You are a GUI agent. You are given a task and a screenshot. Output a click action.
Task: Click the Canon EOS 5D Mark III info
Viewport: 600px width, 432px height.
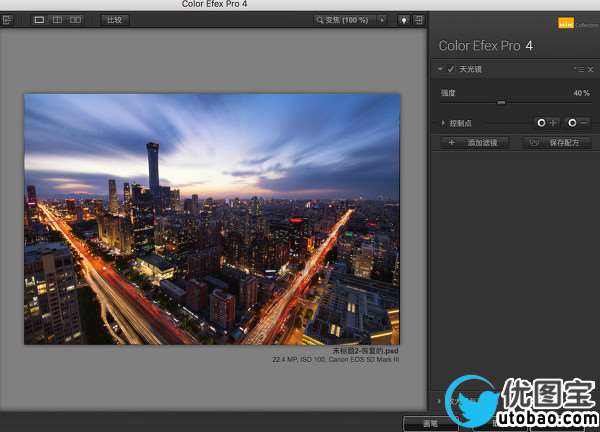[x=364, y=359]
